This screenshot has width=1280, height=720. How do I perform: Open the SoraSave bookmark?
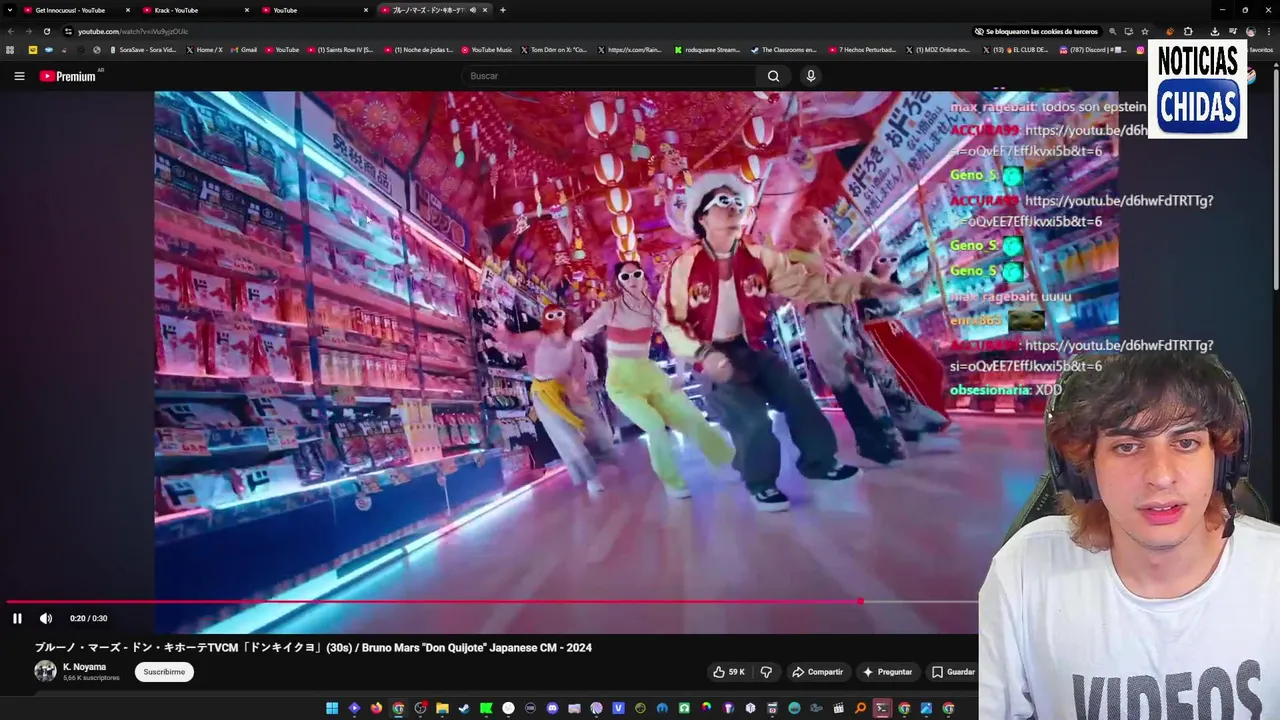[142, 49]
